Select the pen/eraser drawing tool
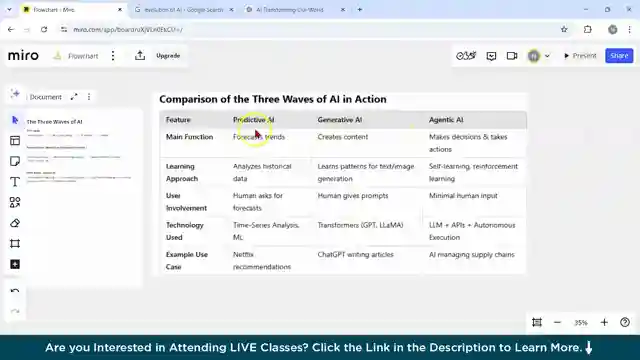Image resolution: width=640 pixels, height=360 pixels. point(15,223)
